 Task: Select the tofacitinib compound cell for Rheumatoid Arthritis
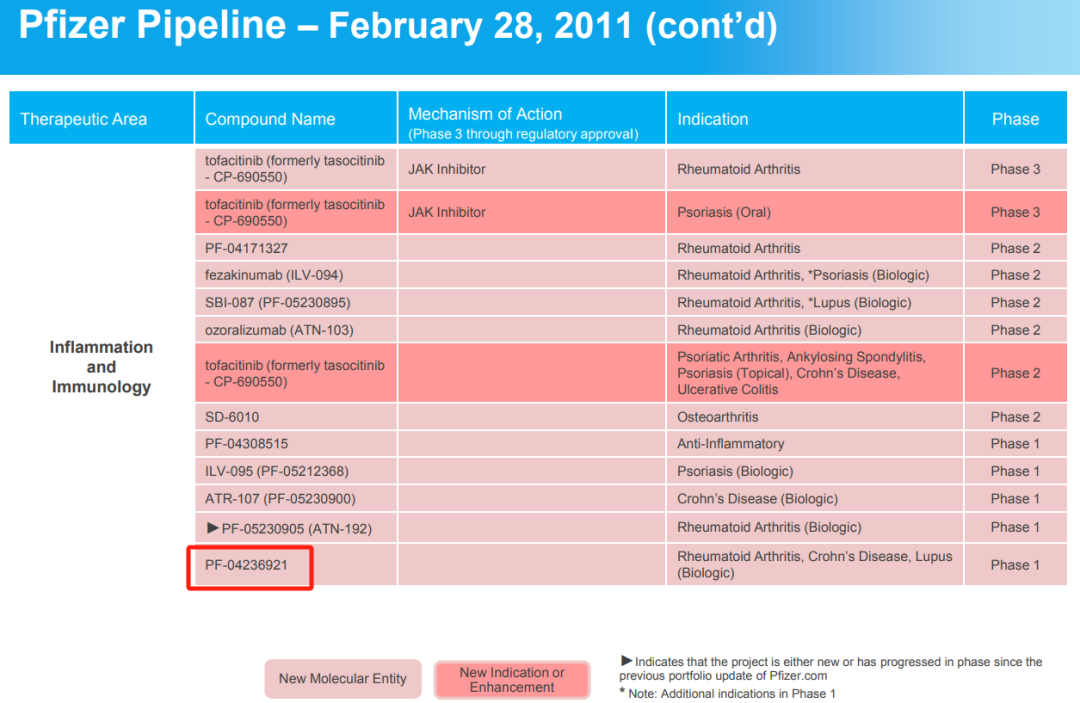(x=295, y=169)
